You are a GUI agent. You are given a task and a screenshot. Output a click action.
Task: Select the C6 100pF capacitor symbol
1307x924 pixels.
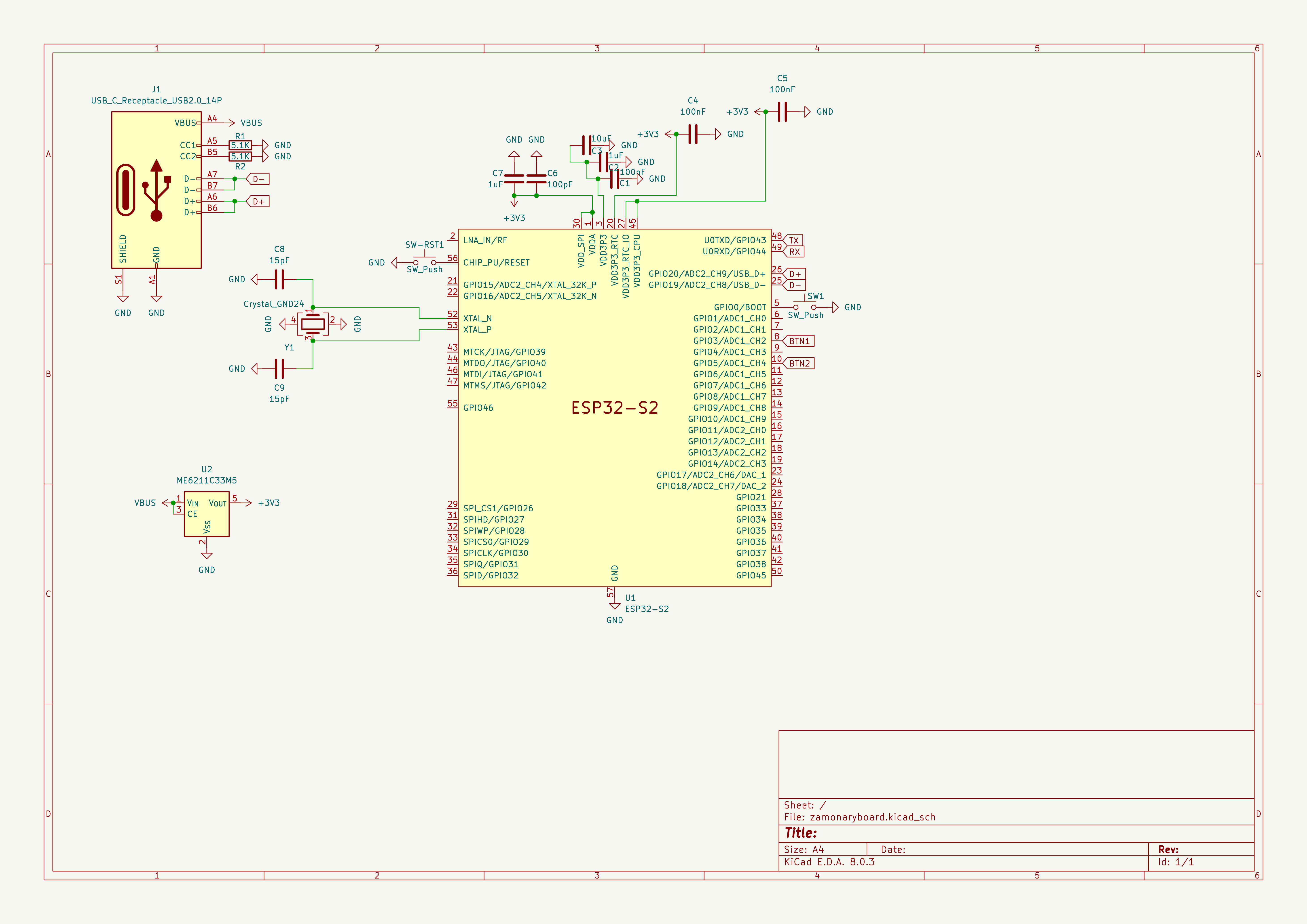point(536,179)
